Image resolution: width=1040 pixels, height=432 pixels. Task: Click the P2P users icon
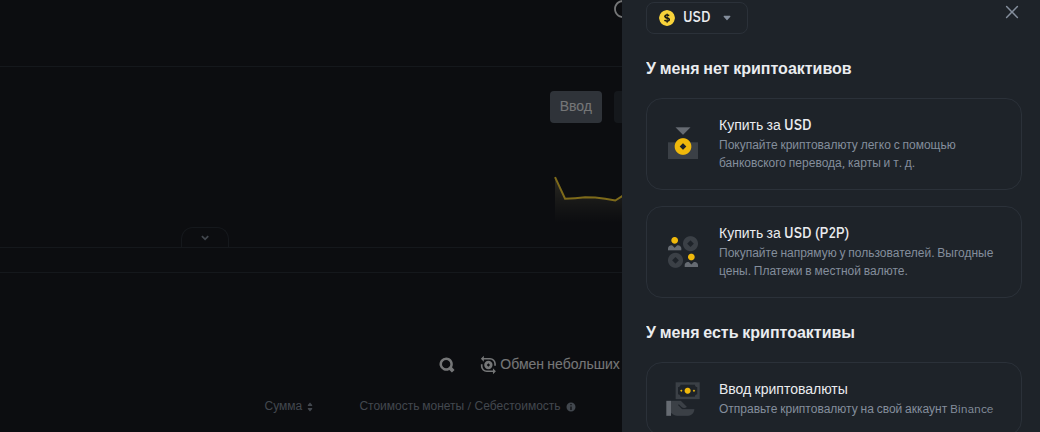(683, 252)
